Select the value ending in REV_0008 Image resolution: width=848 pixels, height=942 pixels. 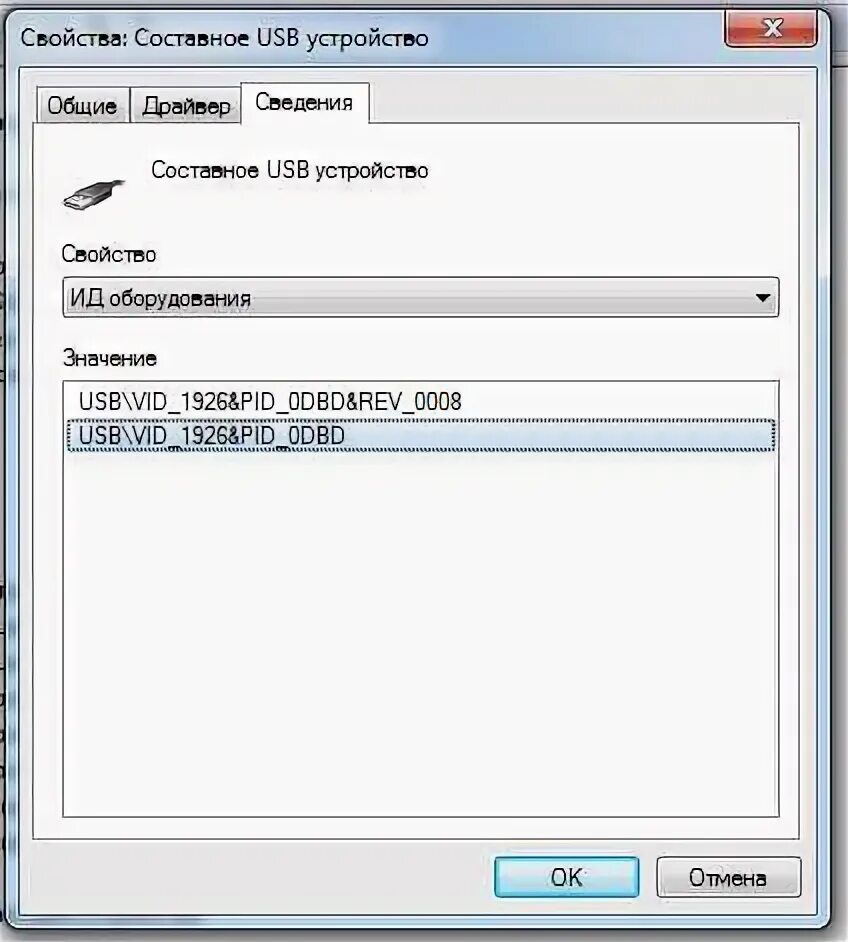[270, 401]
